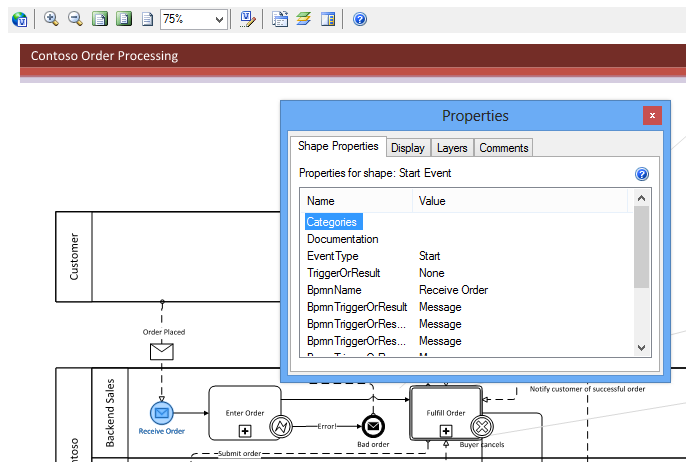The height and width of the screenshot is (462, 686).
Task: Select the Receive Order start event shape
Action: coord(161,412)
